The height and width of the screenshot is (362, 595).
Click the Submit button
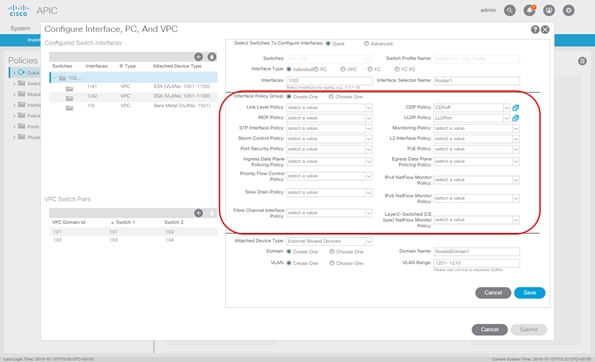pyautogui.click(x=529, y=329)
